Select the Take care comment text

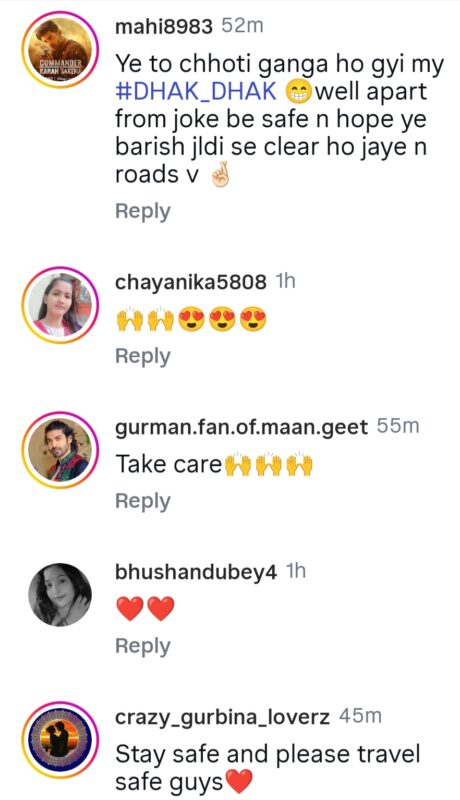click(x=214, y=465)
